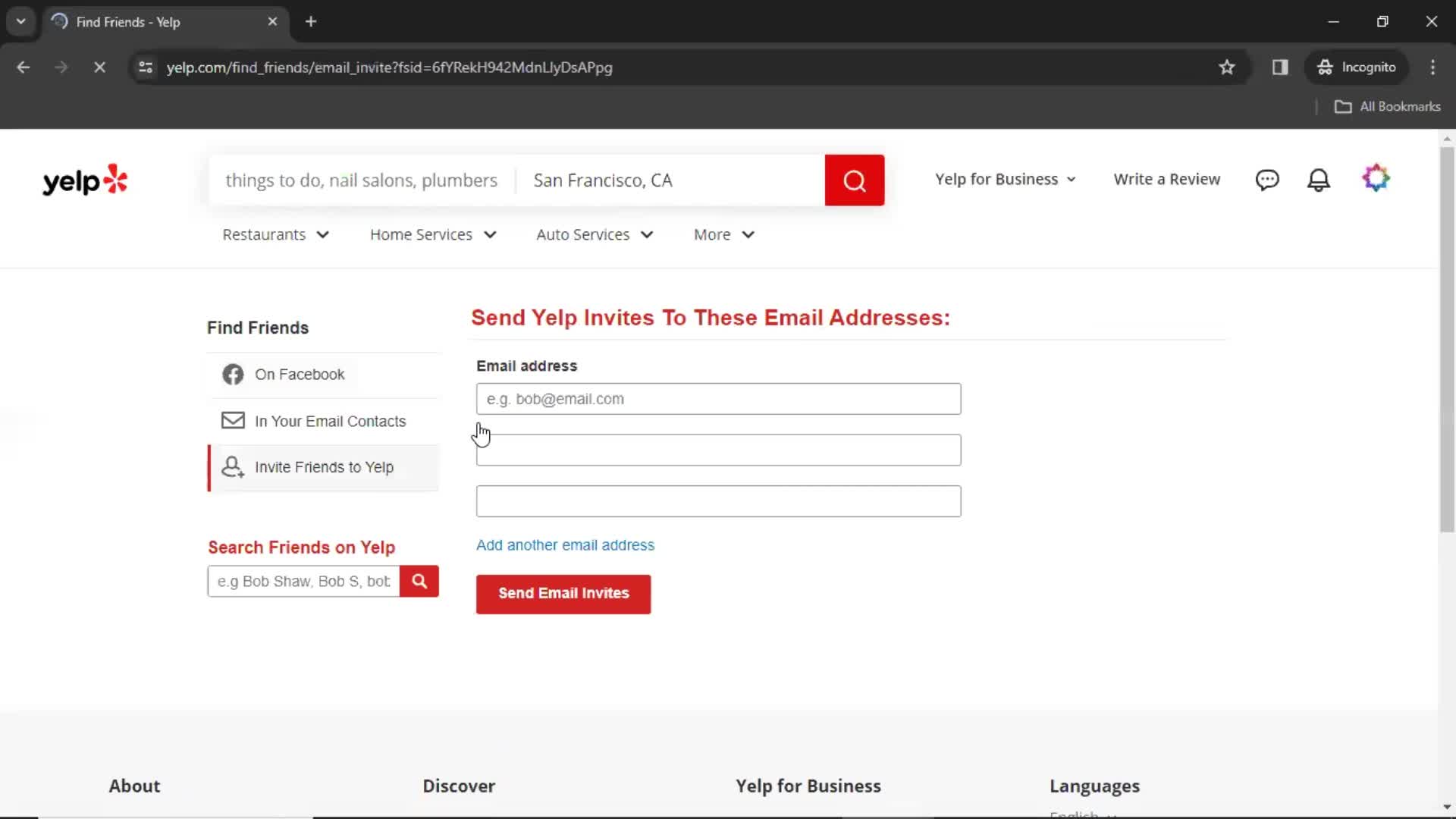This screenshot has height=819, width=1456.
Task: Click the About footer heading
Action: 134,786
